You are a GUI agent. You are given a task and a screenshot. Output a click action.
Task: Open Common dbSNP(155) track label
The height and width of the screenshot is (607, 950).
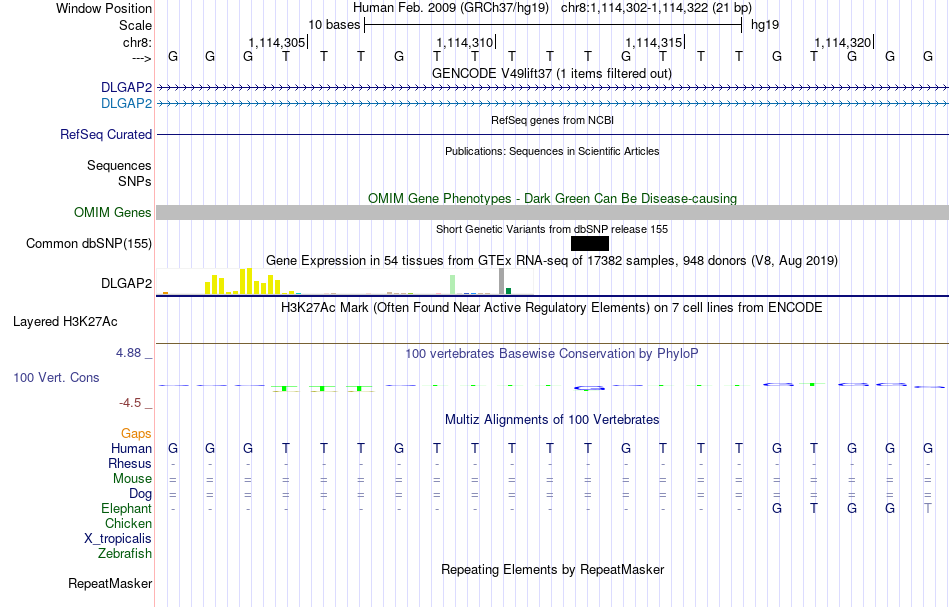point(89,244)
